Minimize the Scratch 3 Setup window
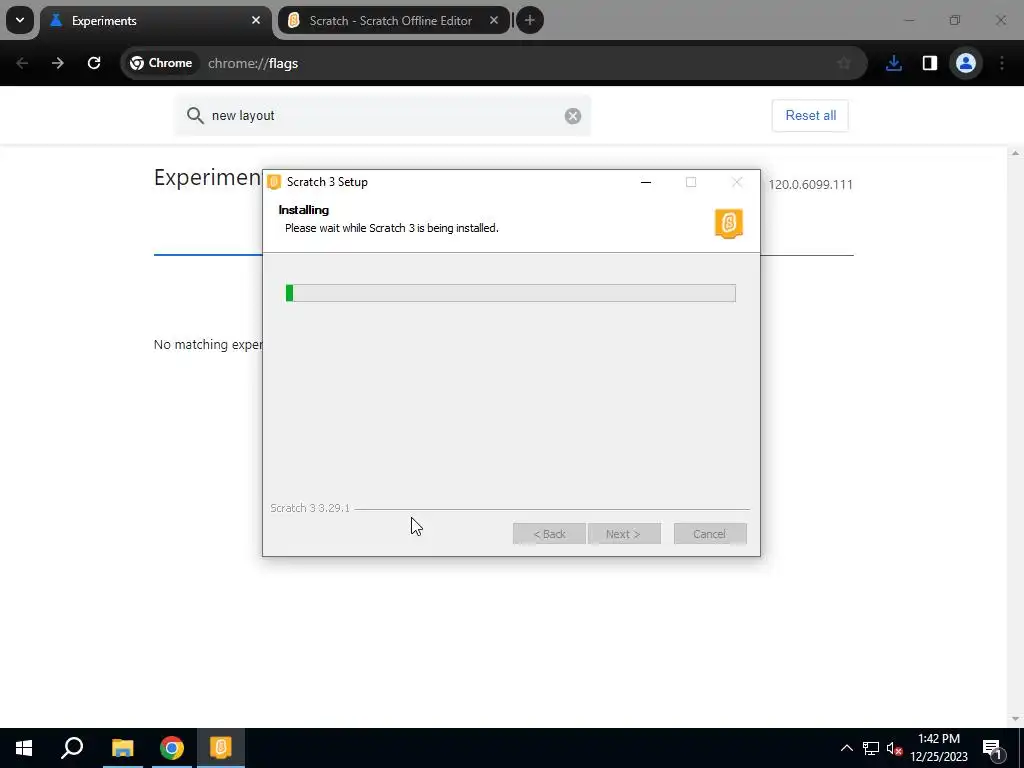Screen dimensions: 1024x768 coord(646,182)
